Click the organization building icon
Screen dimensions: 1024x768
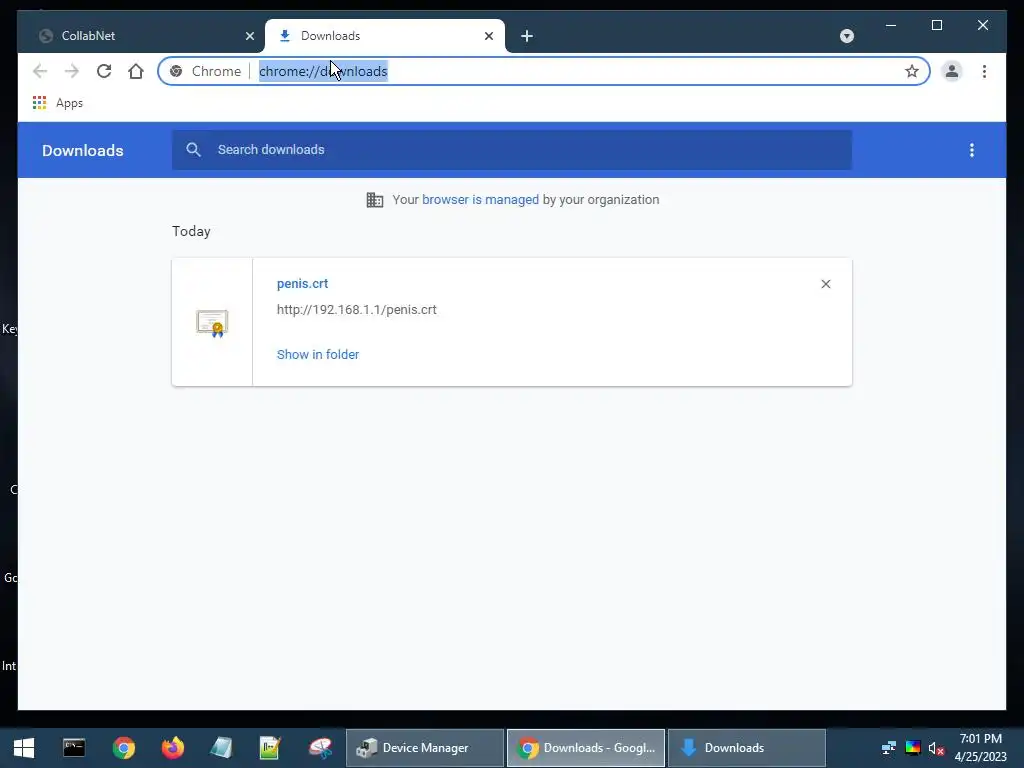pos(375,200)
